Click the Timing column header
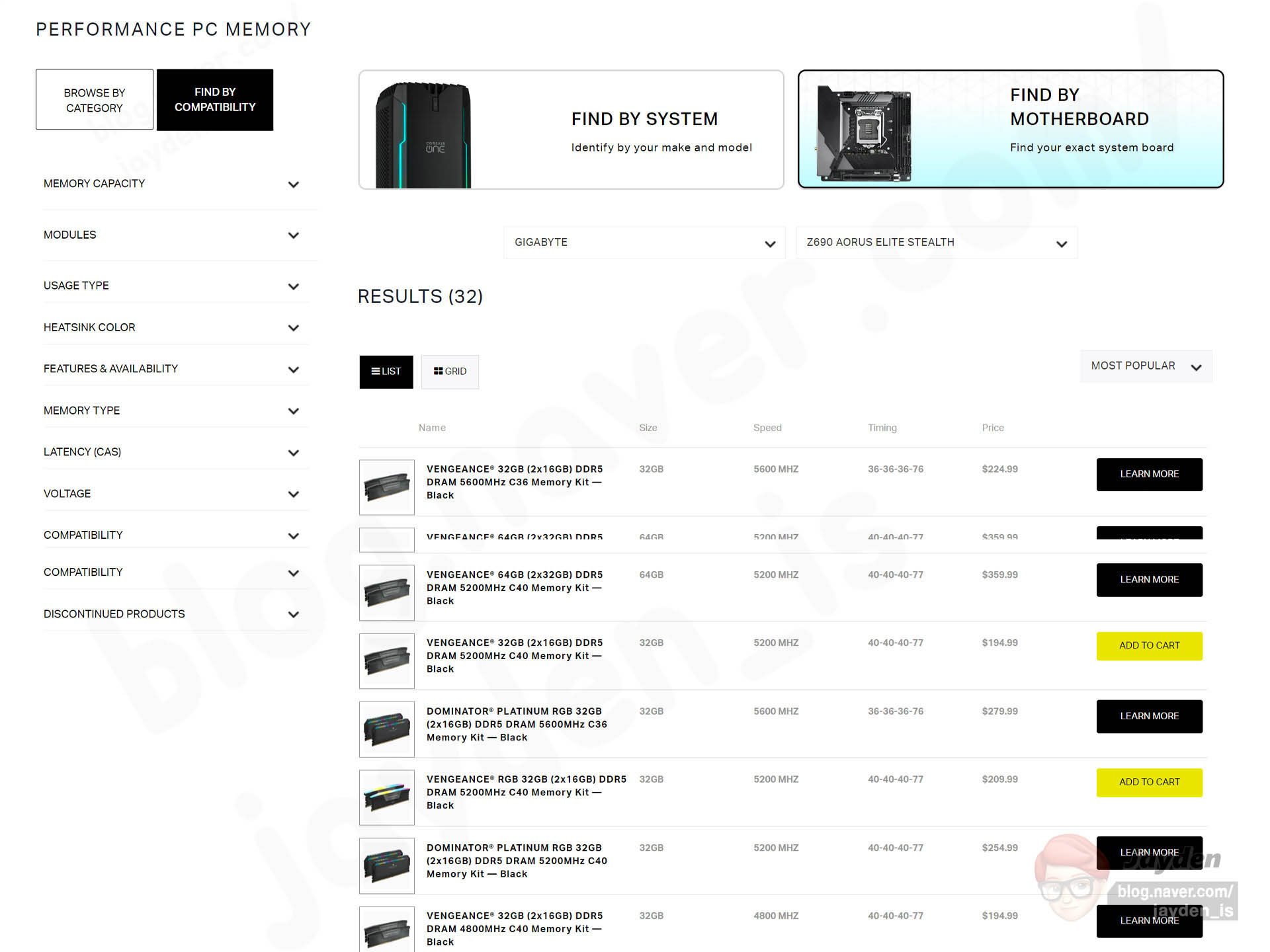 pos(882,428)
